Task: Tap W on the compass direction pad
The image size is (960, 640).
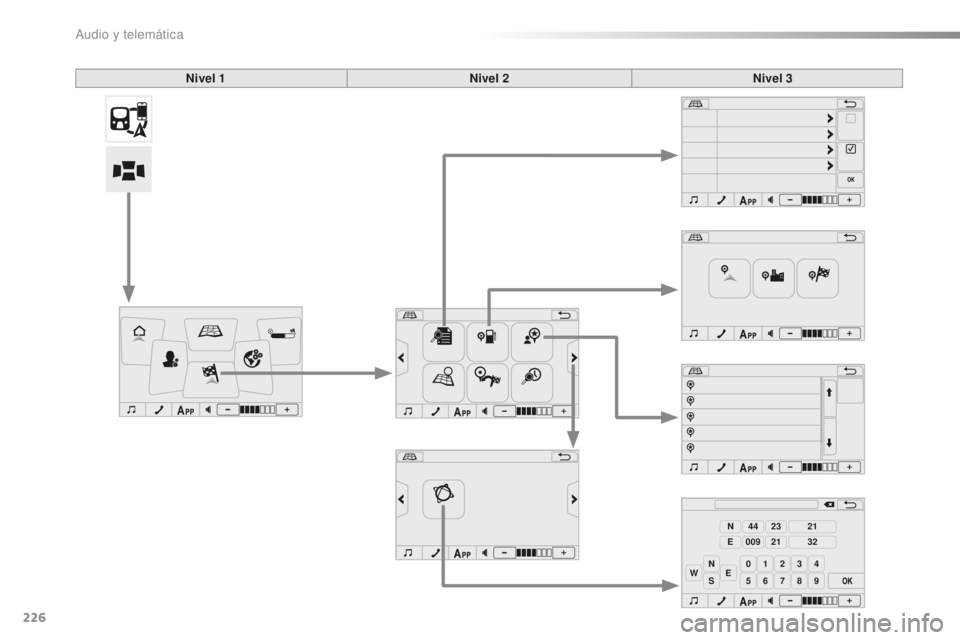Action: coord(693,573)
